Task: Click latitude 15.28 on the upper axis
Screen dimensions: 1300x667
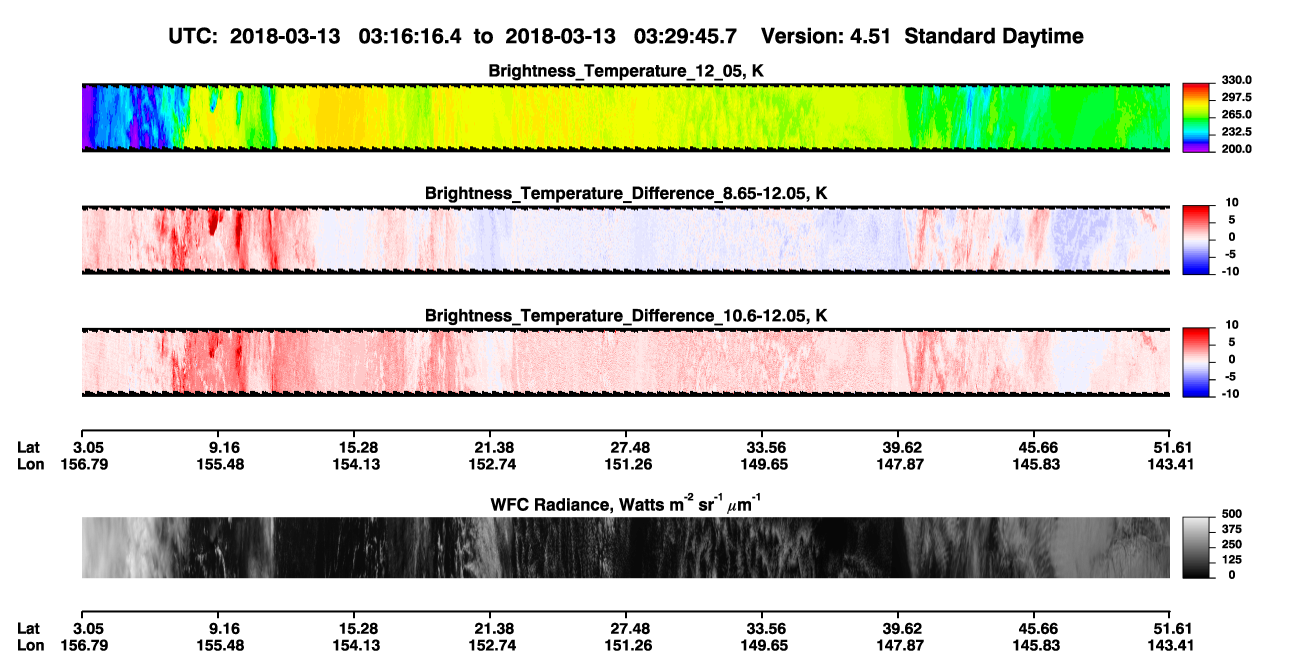Action: (358, 448)
